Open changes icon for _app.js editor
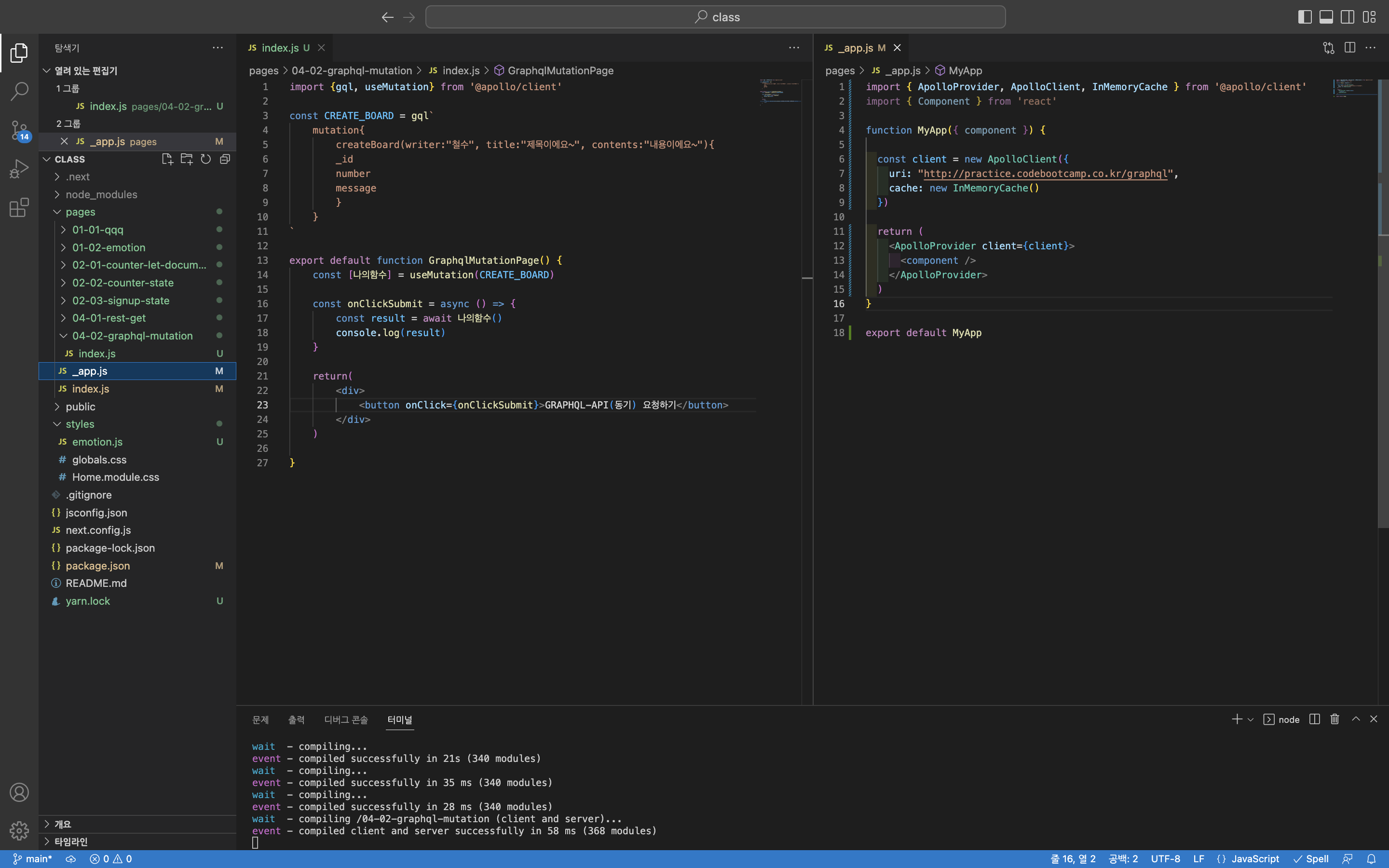This screenshot has height=868, width=1389. click(1328, 48)
